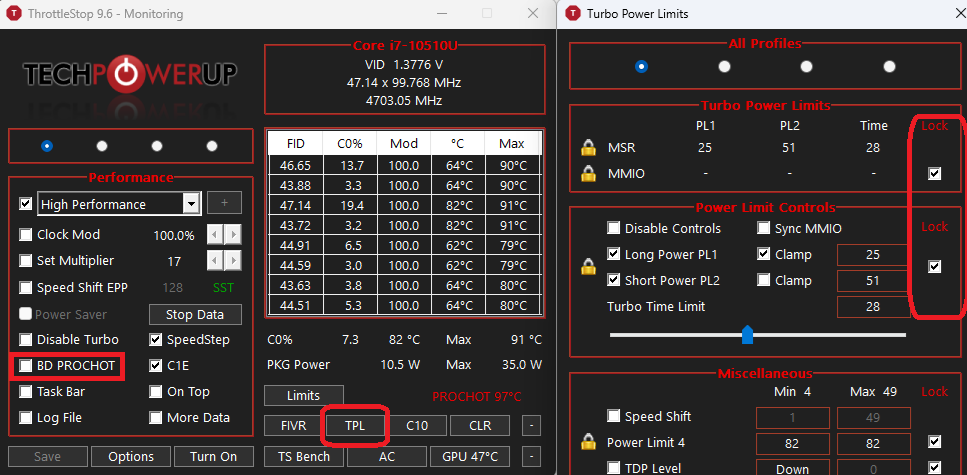This screenshot has height=475, width=967.
Task: Open the Options dialog
Action: click(x=131, y=456)
